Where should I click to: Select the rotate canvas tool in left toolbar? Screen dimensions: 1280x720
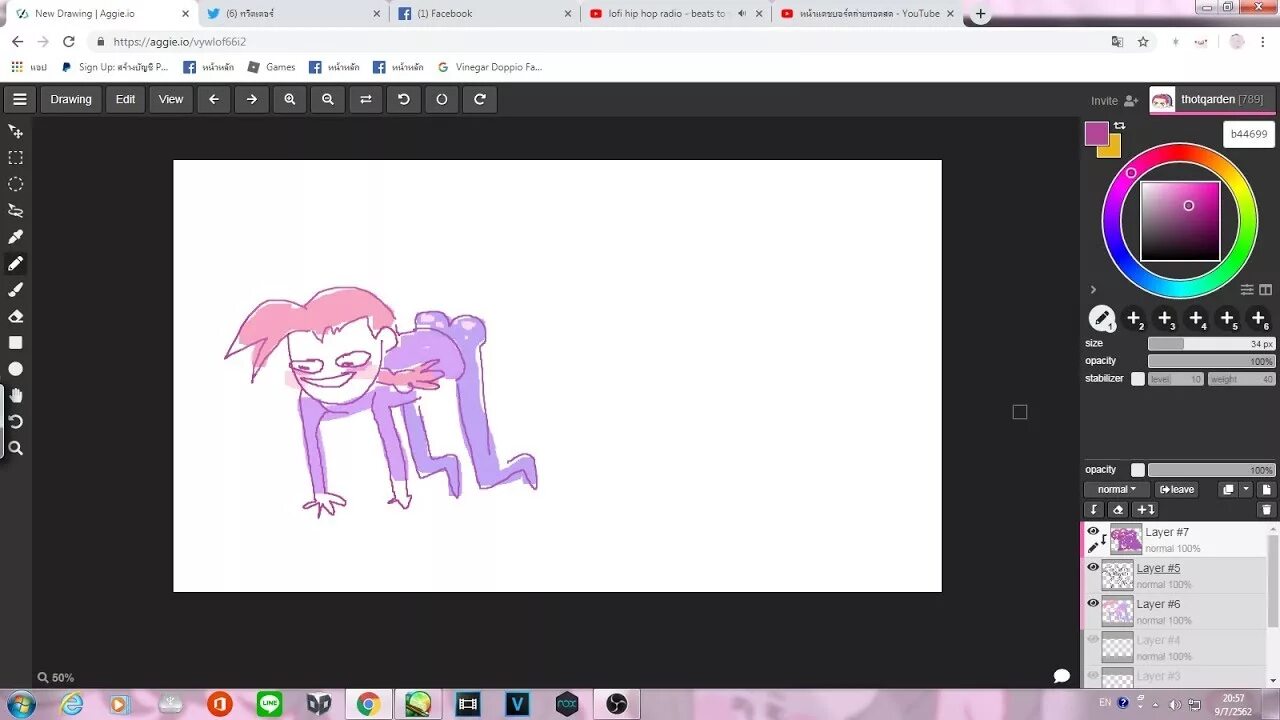click(16, 422)
